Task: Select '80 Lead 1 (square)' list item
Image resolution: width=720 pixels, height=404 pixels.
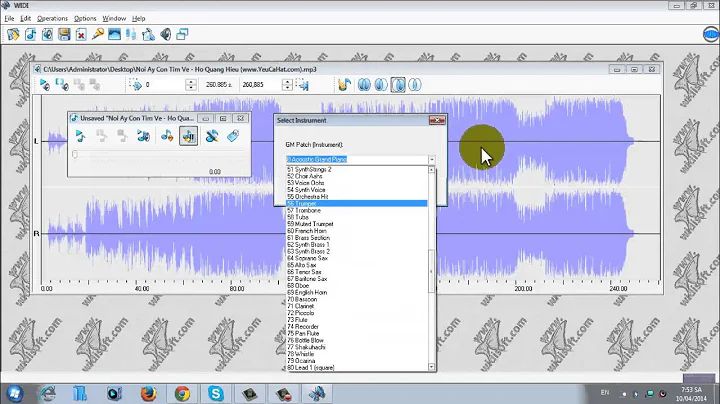Action: pos(357,367)
